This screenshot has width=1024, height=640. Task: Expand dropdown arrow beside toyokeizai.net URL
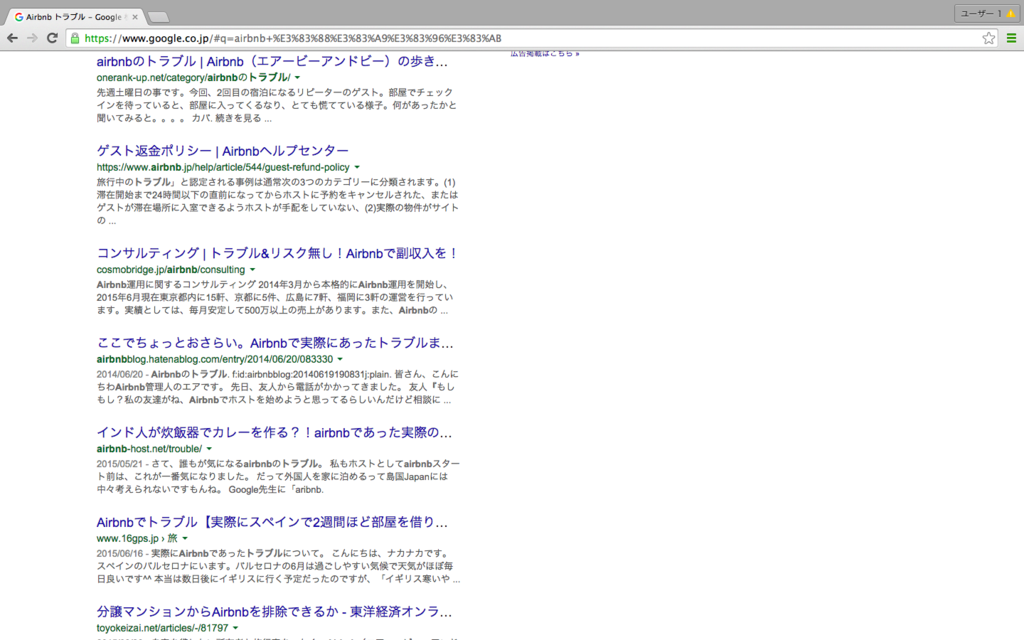[x=235, y=628]
